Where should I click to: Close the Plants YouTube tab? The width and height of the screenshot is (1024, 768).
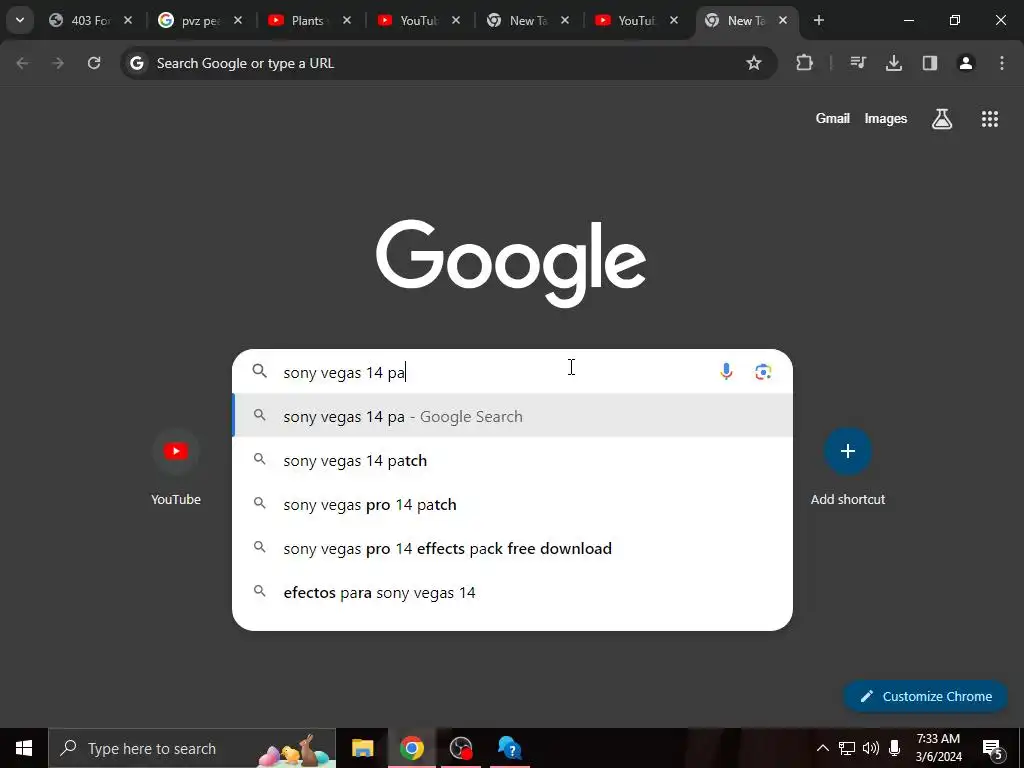347,20
